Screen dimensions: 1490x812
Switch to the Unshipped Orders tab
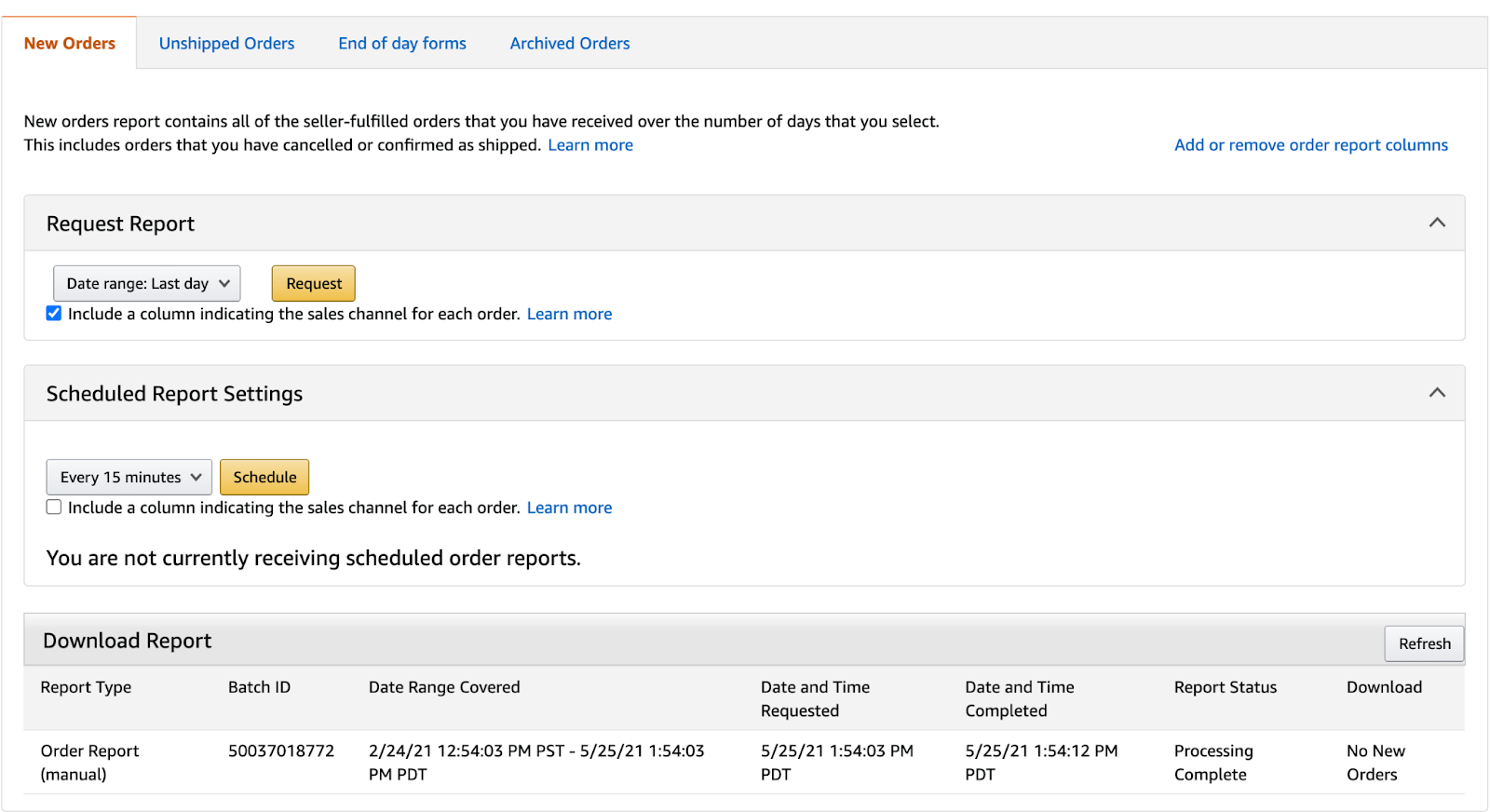[x=226, y=44]
